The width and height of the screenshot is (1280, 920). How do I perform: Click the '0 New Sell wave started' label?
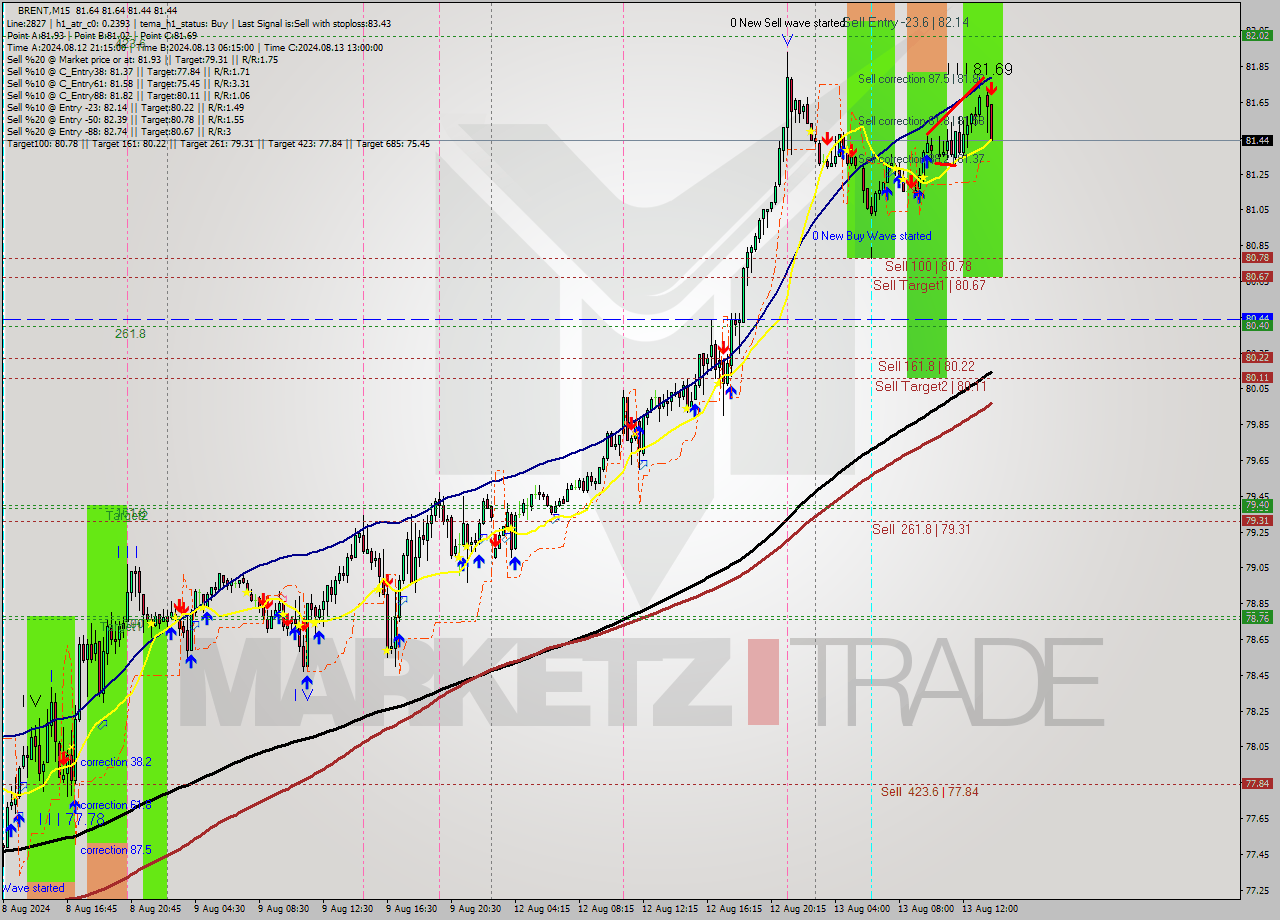coord(787,22)
